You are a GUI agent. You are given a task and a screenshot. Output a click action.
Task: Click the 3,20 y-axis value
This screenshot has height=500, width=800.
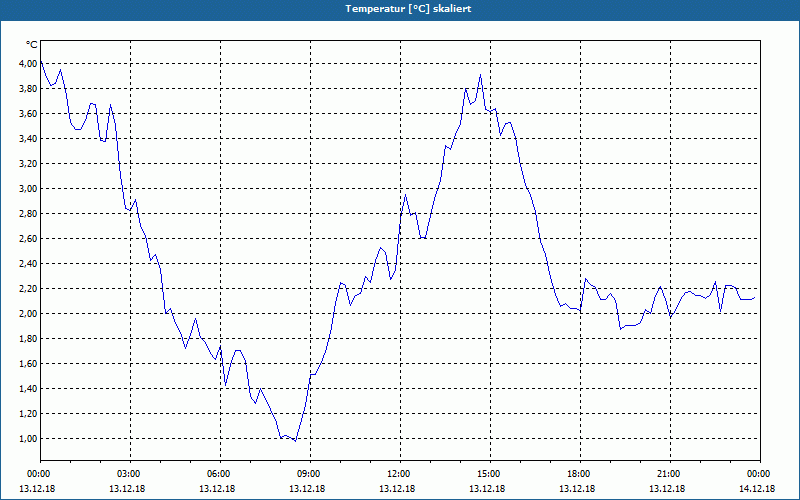[29, 164]
